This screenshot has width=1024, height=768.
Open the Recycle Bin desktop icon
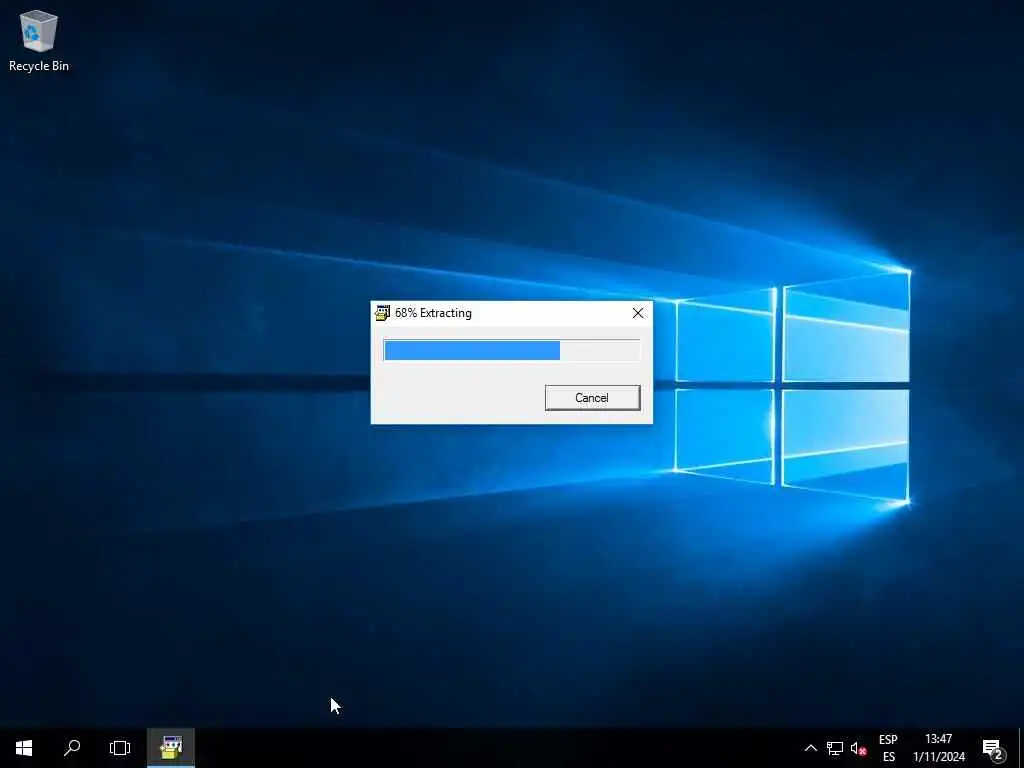click(39, 40)
